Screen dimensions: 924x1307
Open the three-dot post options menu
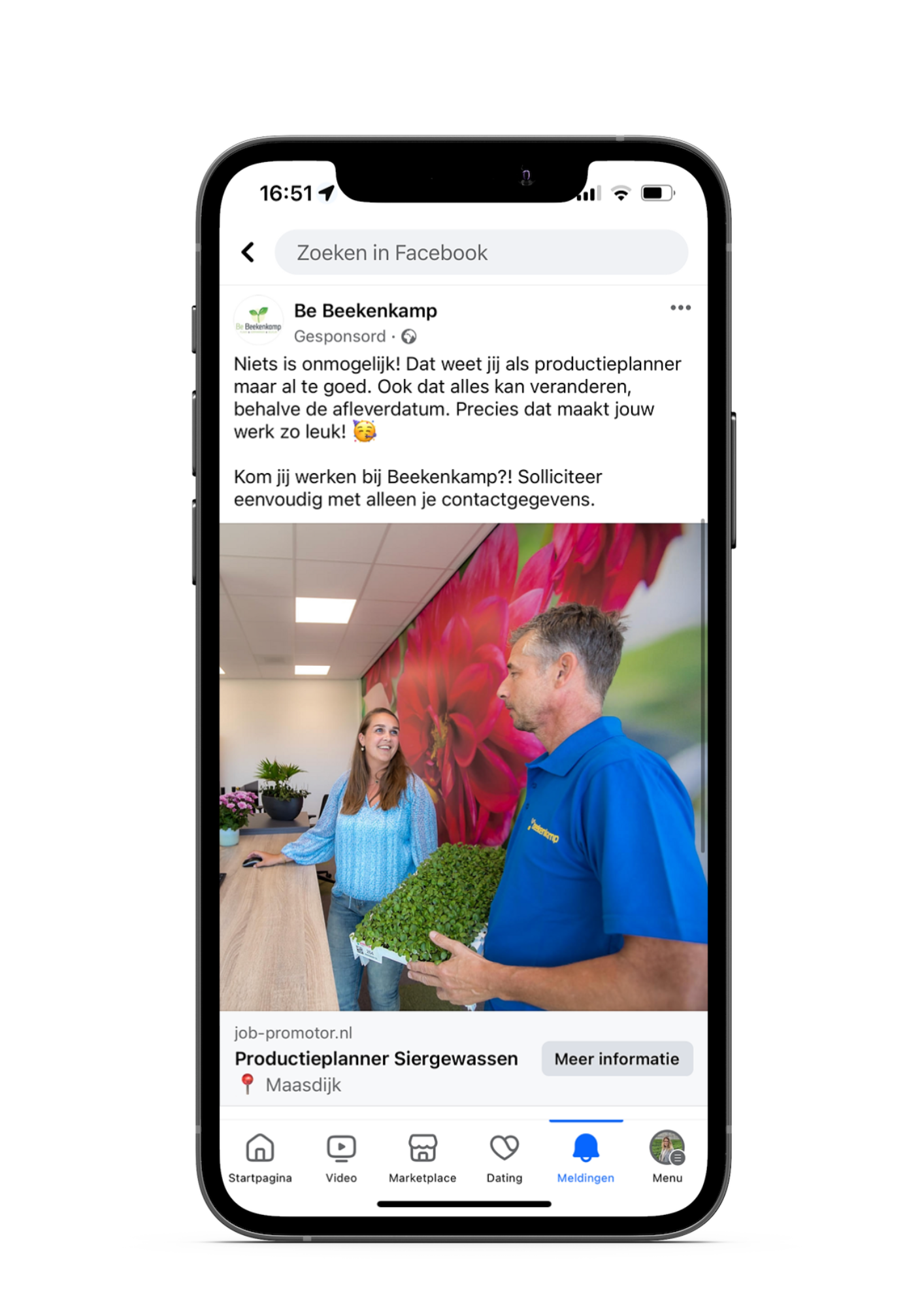tap(680, 308)
